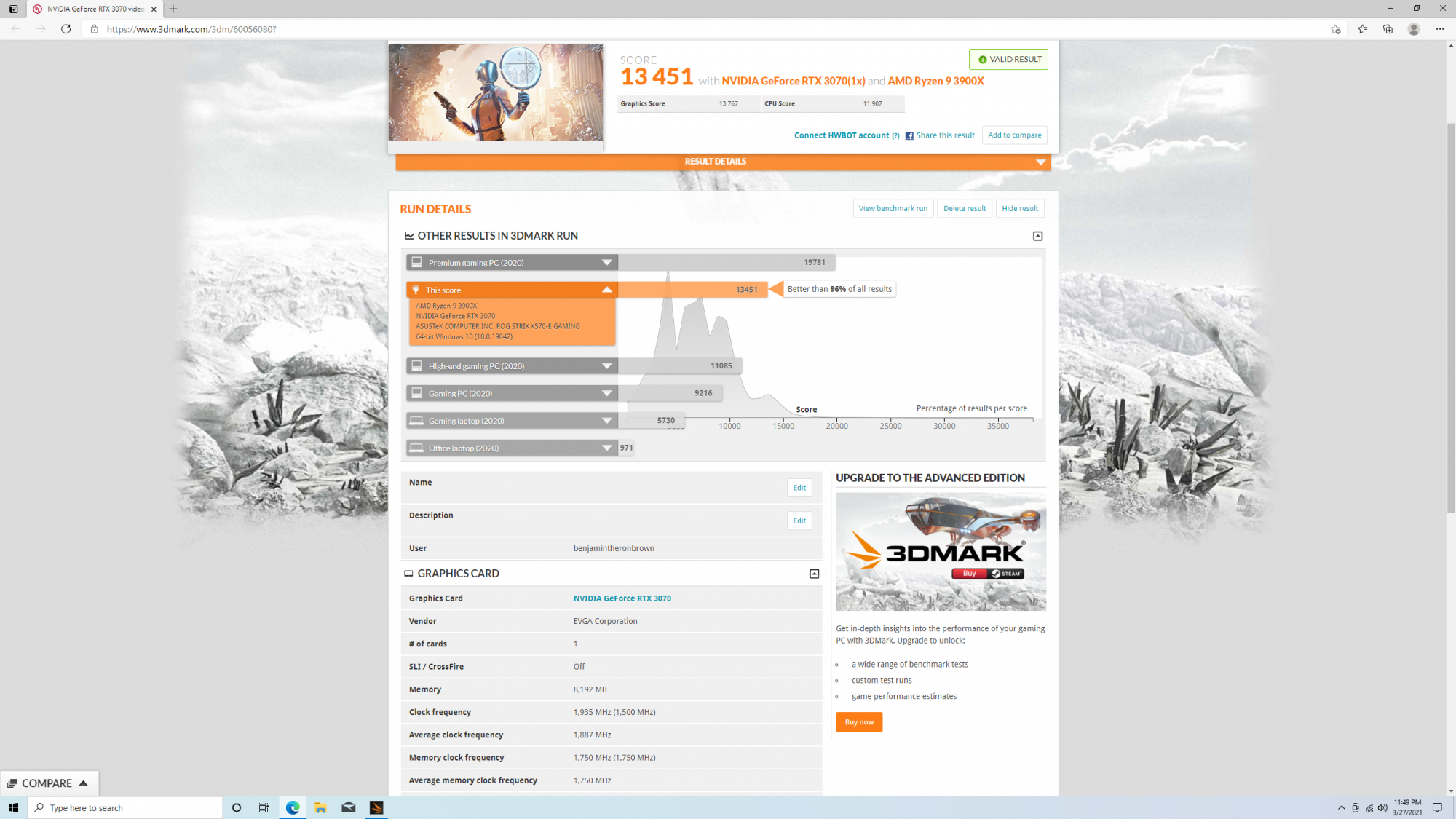
Task: Open the browser profile avatar icon
Action: point(1414,29)
